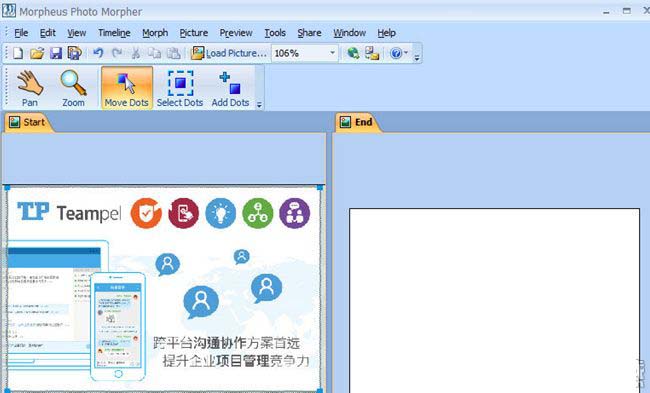Open the Preview menu
This screenshot has width=650, height=393.
236,33
